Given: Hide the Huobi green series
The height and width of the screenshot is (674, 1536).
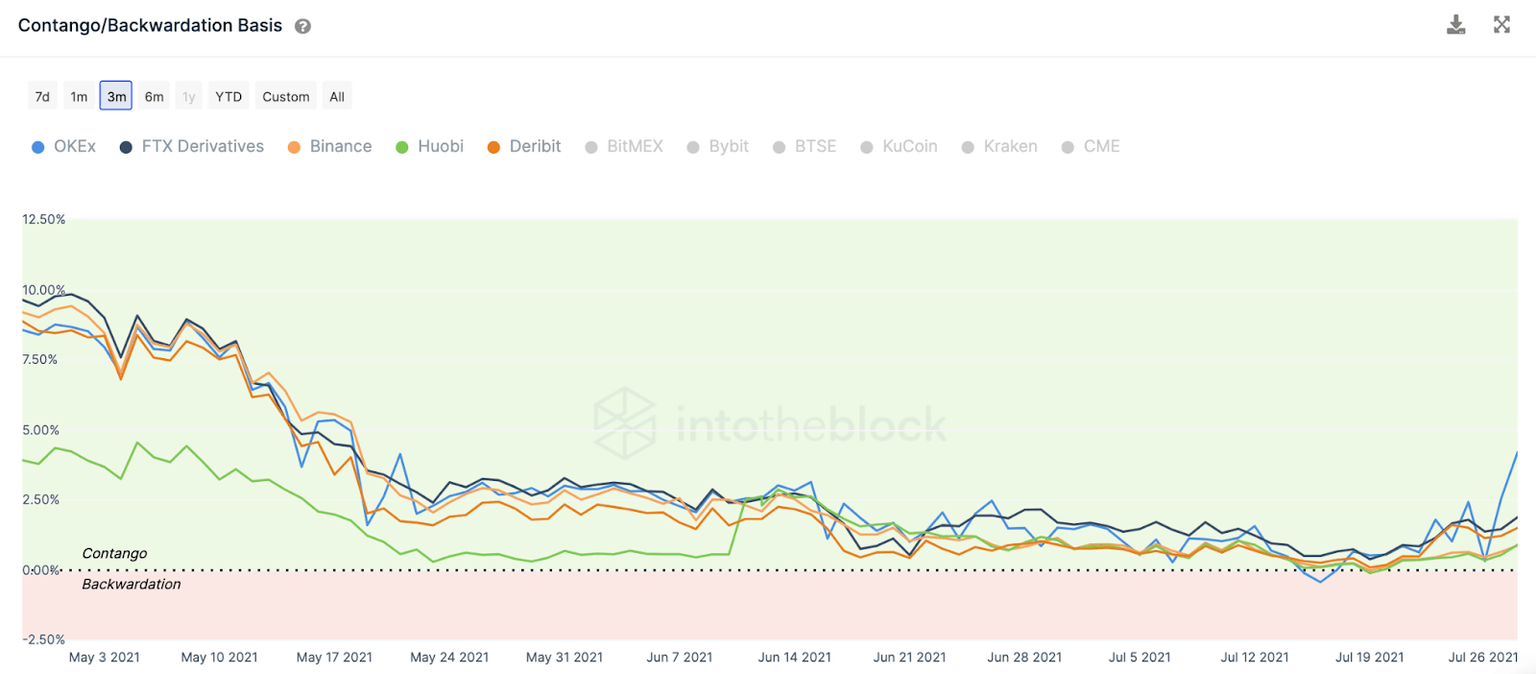Looking at the screenshot, I should 429,146.
